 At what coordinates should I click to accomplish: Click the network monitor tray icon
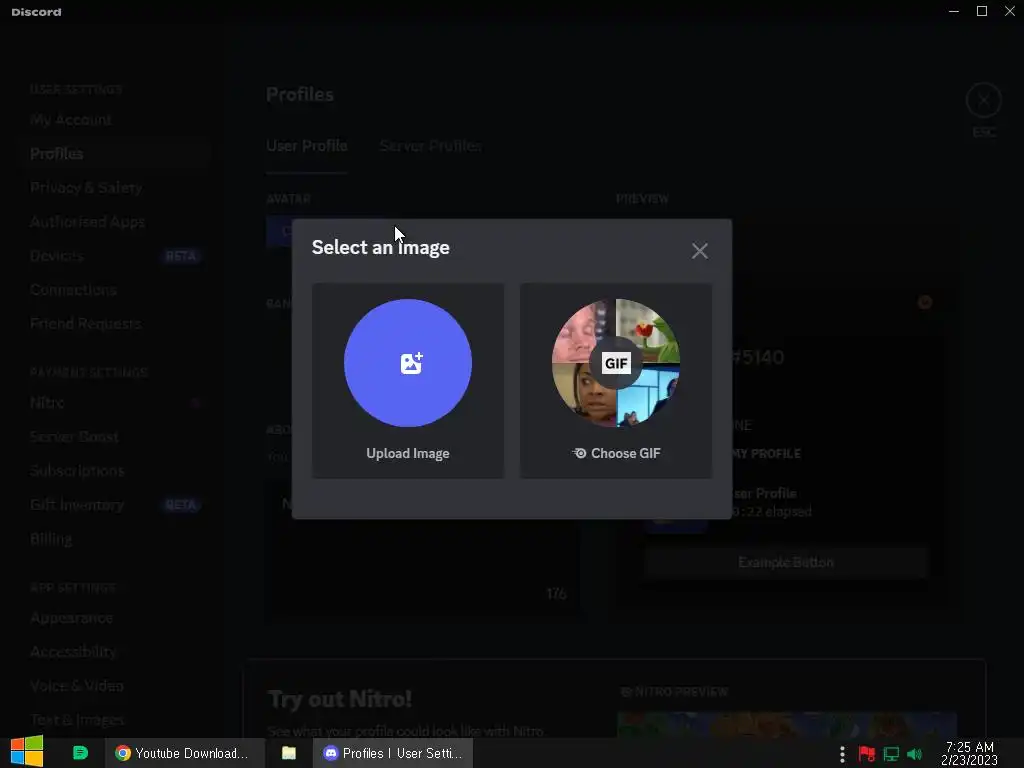point(891,754)
